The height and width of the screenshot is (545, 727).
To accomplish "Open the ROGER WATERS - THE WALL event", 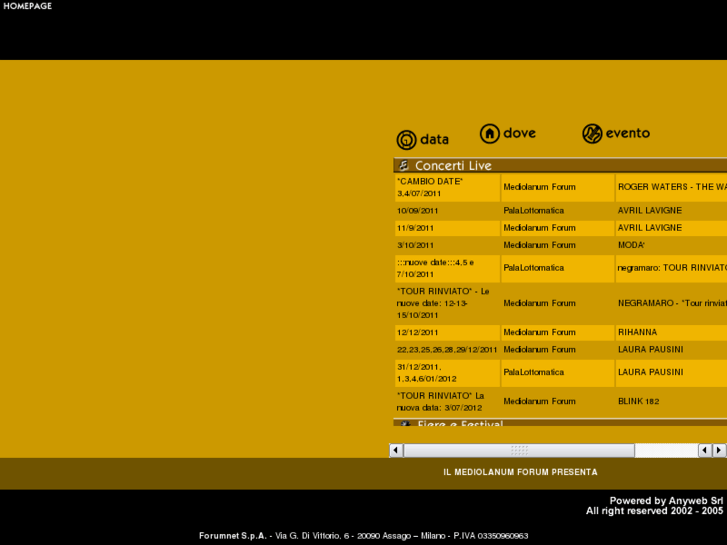I will [672, 187].
